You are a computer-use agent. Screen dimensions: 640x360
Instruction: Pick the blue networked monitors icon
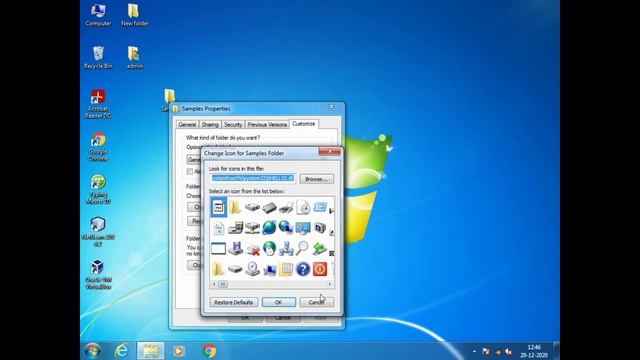point(303,228)
